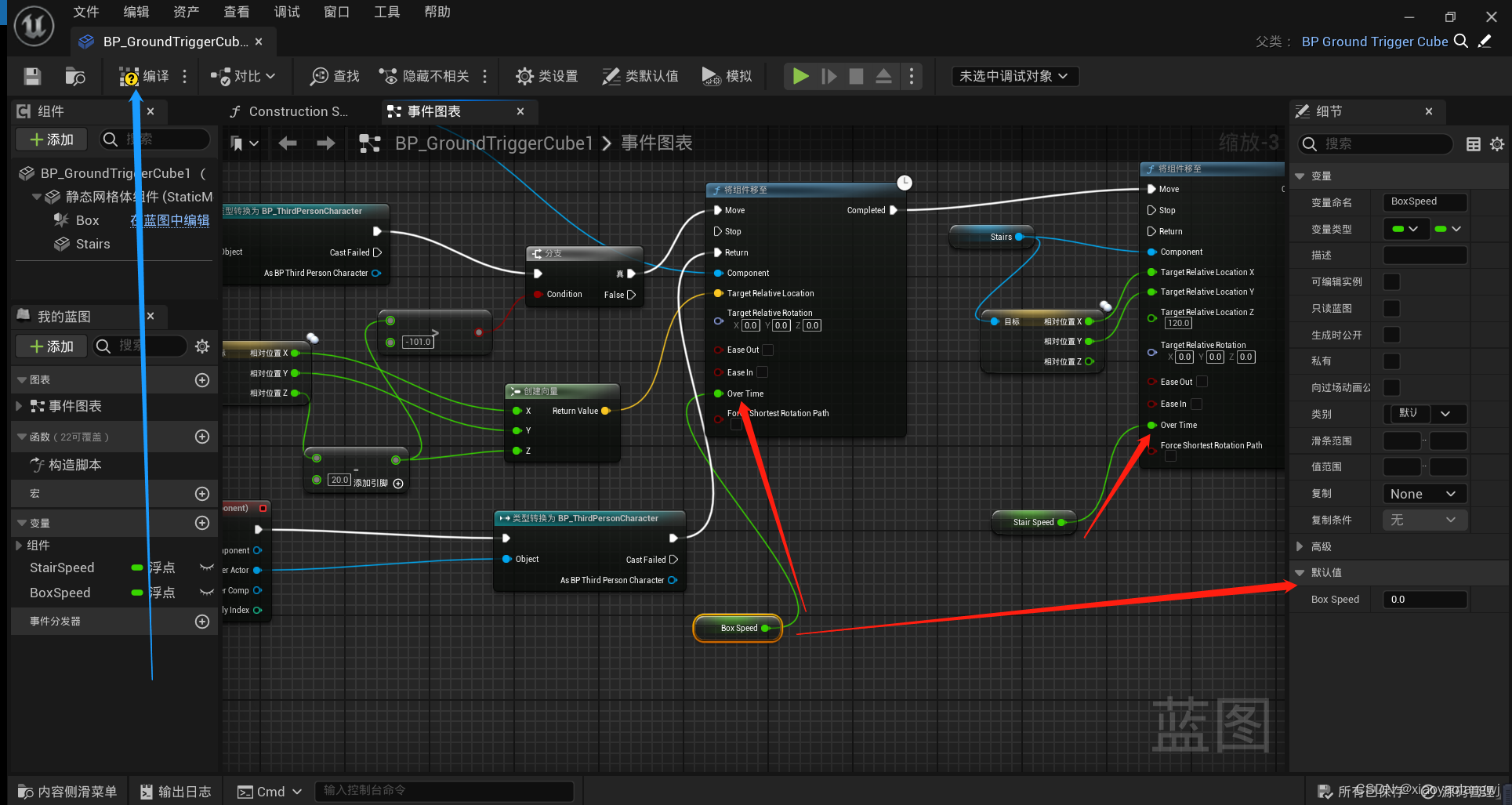Click the Details panel settings gear
The width and height of the screenshot is (1512, 805).
pyautogui.click(x=1497, y=144)
